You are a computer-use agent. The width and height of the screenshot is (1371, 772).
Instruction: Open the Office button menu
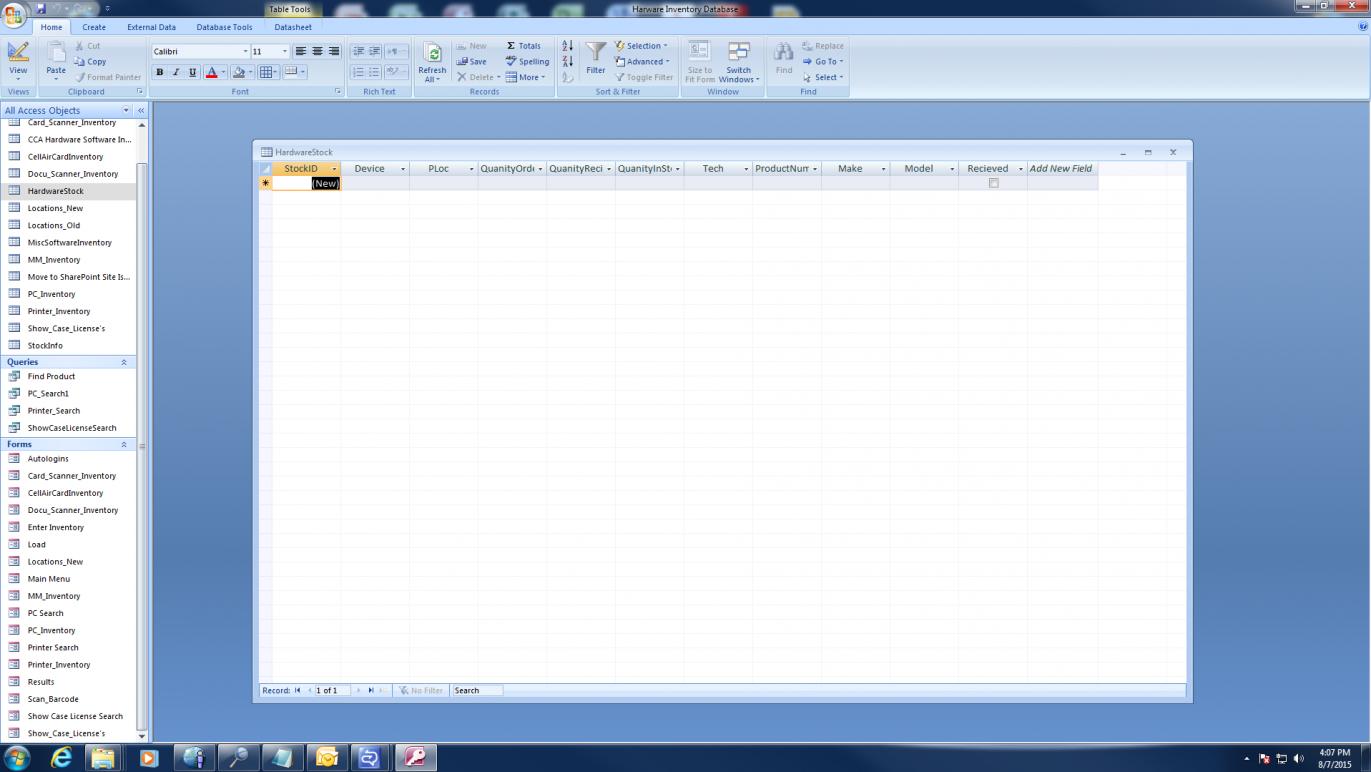tap(15, 15)
